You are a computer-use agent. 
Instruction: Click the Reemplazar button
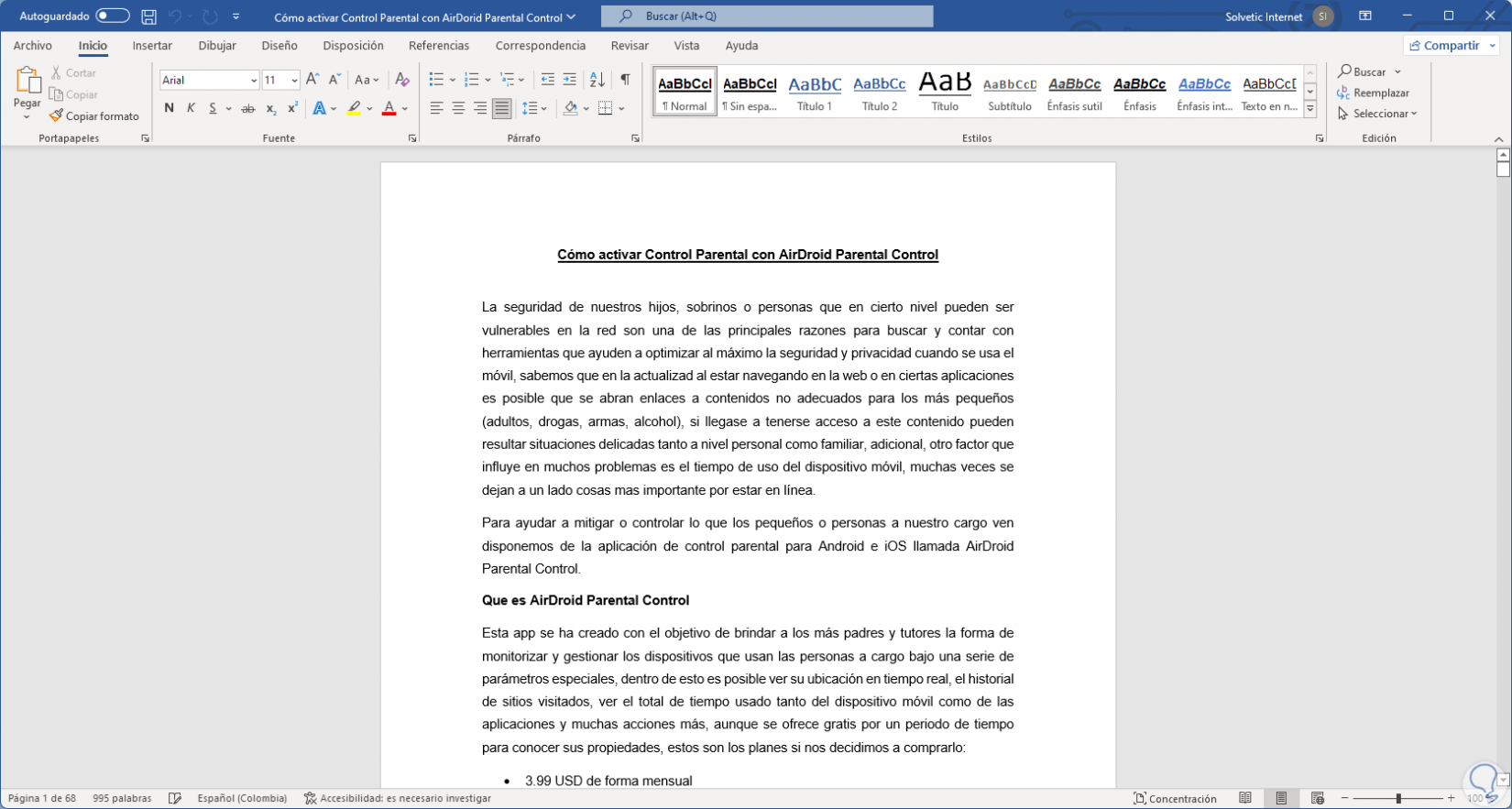click(x=1373, y=93)
